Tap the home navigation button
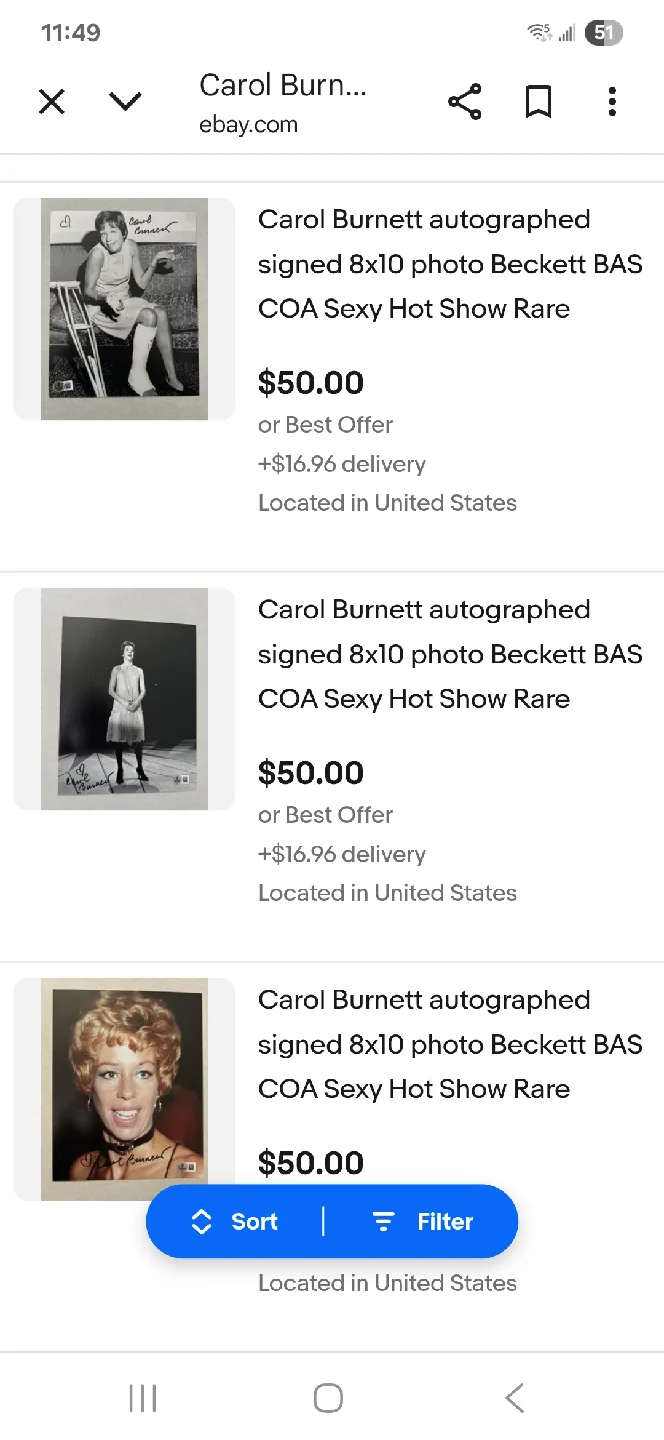The image size is (664, 1440). pos(328,1398)
